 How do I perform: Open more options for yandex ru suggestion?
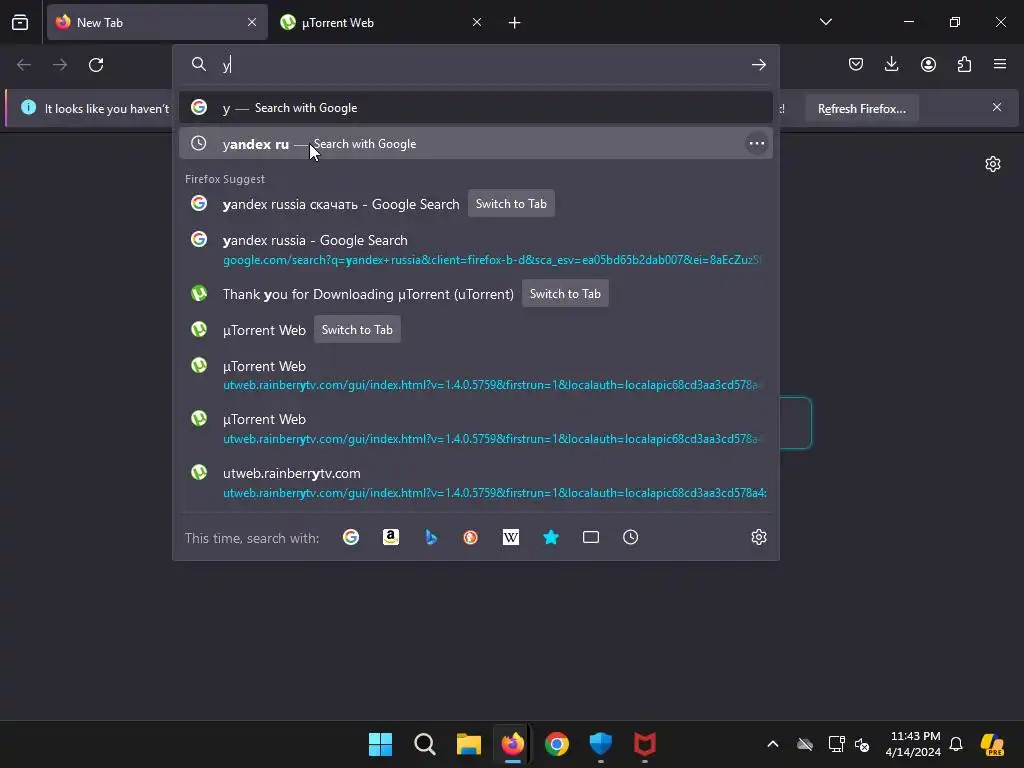point(757,144)
